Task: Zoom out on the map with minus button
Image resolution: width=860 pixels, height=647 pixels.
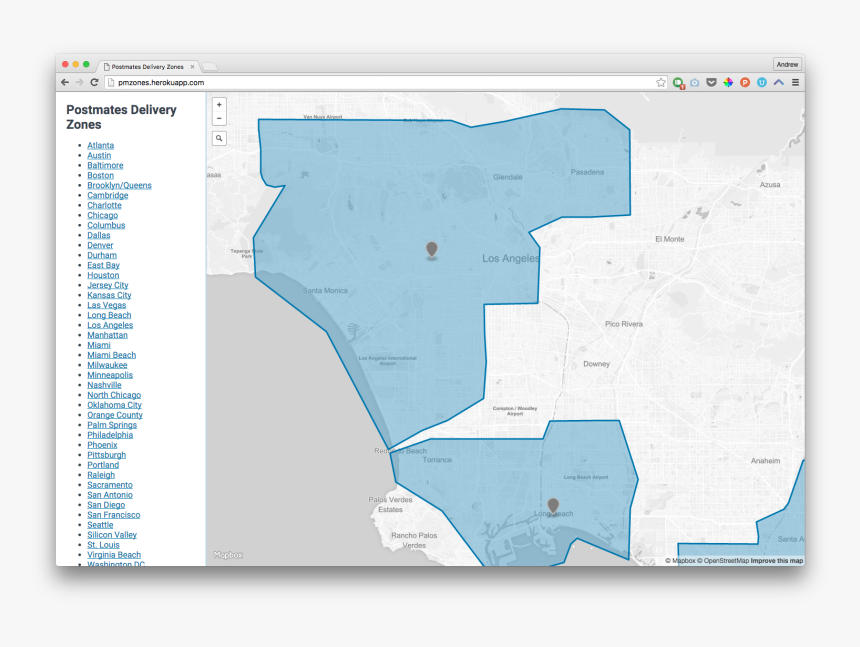Action: click(219, 118)
